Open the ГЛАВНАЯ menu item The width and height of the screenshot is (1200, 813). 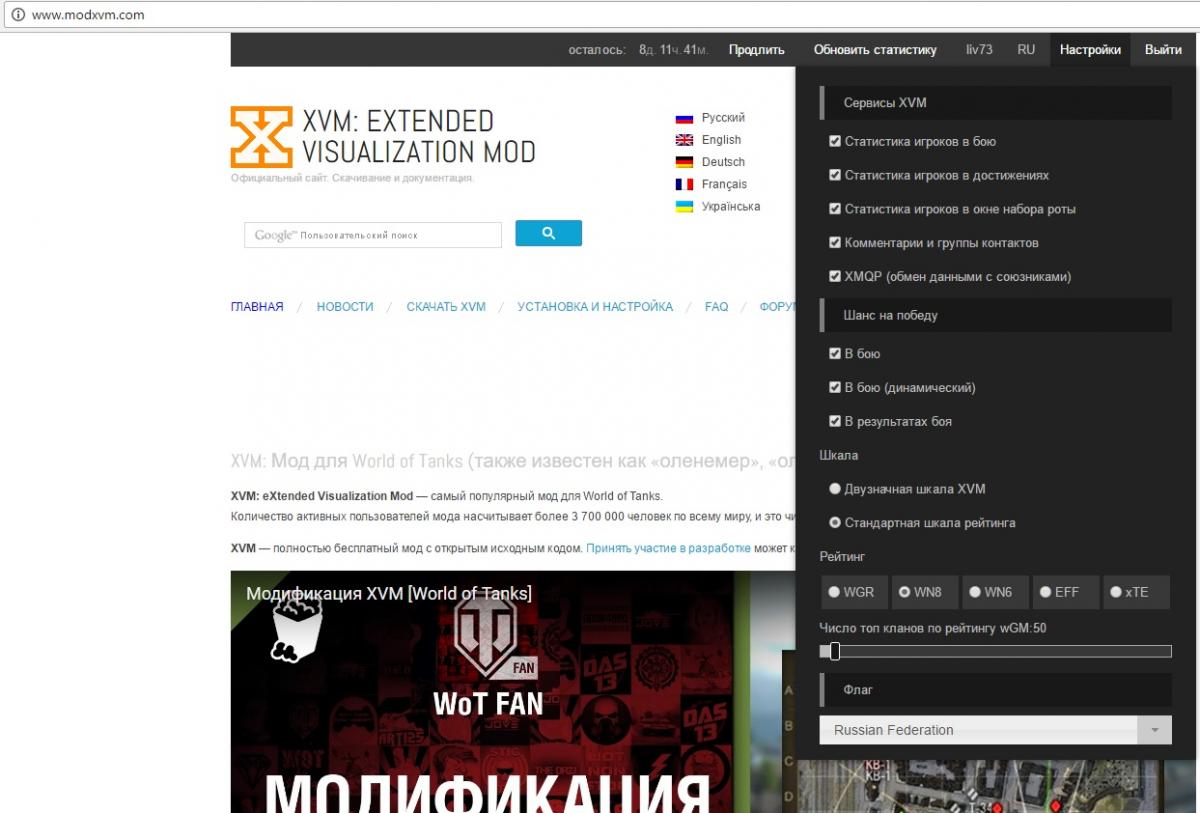(257, 307)
